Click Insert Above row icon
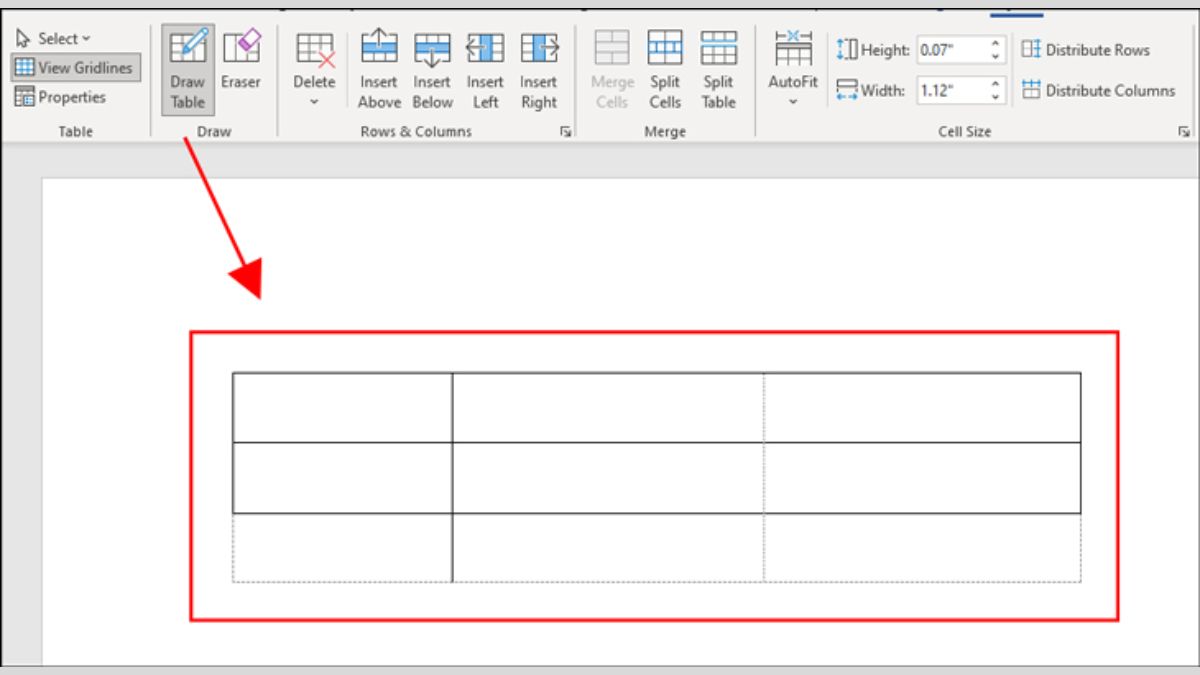Image resolution: width=1200 pixels, height=675 pixels. click(379, 69)
